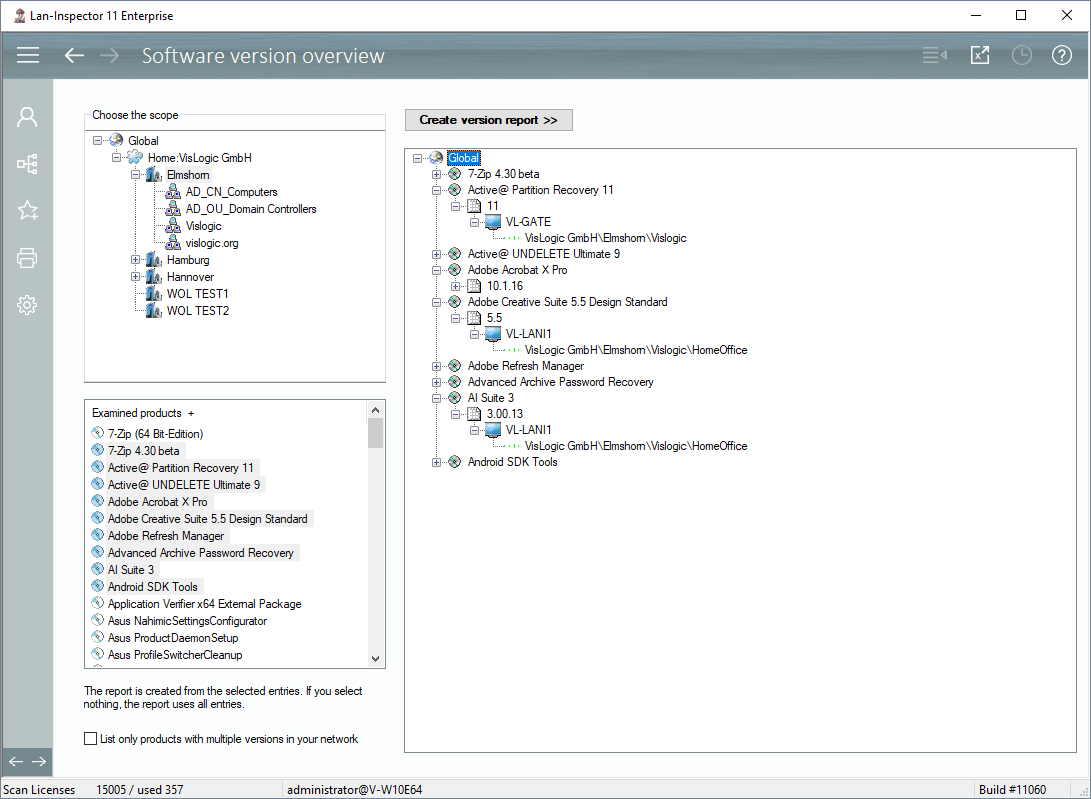Expand the Android SDK Tools node
Viewport: 1091px width, 799px height.
click(436, 462)
